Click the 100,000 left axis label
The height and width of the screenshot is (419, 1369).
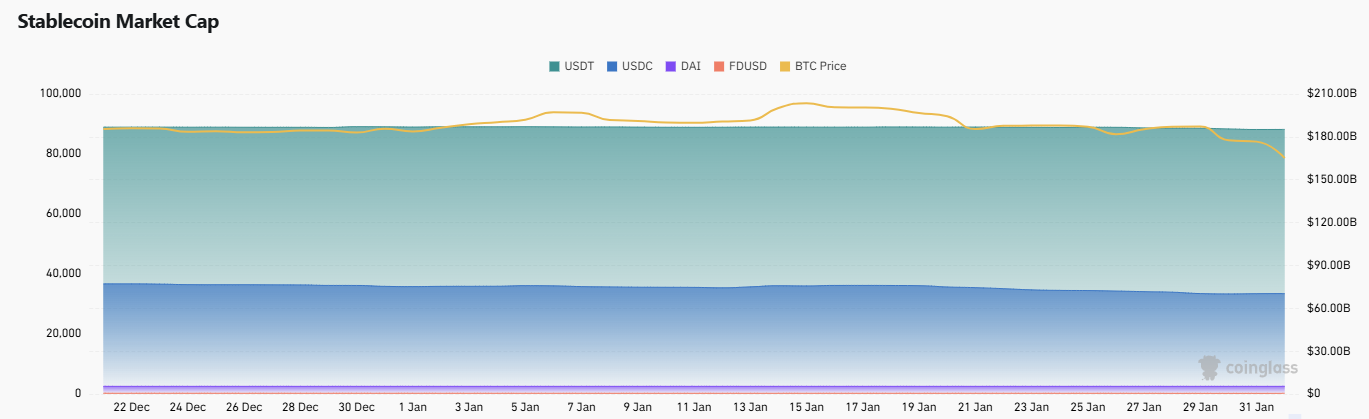60,94
